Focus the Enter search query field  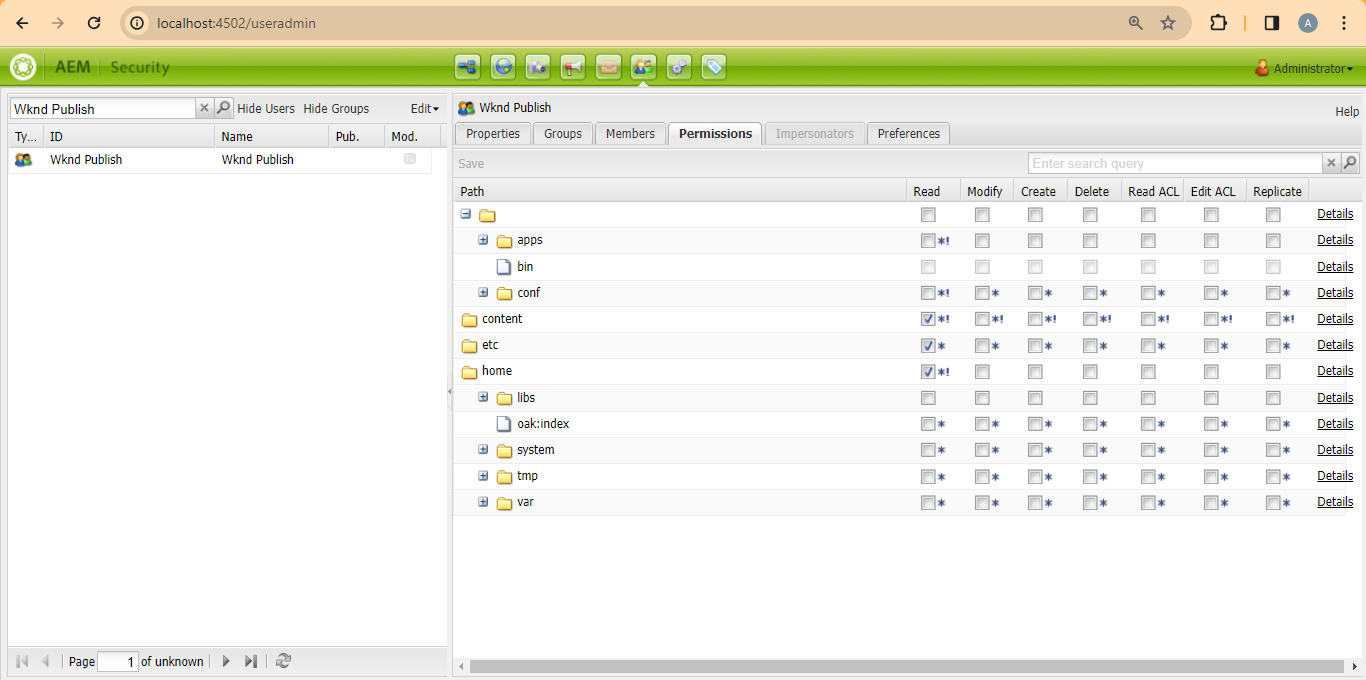(x=1175, y=163)
